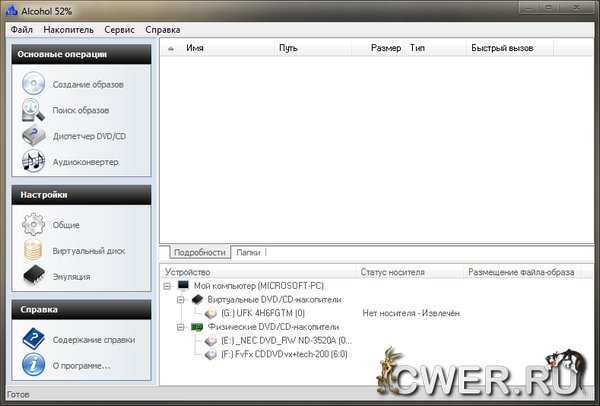The width and height of the screenshot is (600, 406).
Task: Click the F: drive disc icon
Action: pos(211,354)
